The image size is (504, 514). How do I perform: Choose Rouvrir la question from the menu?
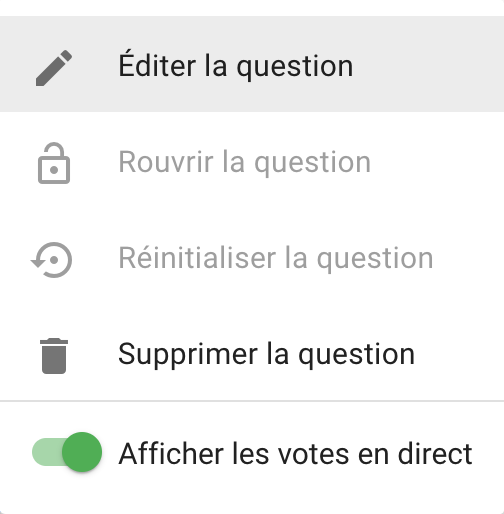(252, 163)
